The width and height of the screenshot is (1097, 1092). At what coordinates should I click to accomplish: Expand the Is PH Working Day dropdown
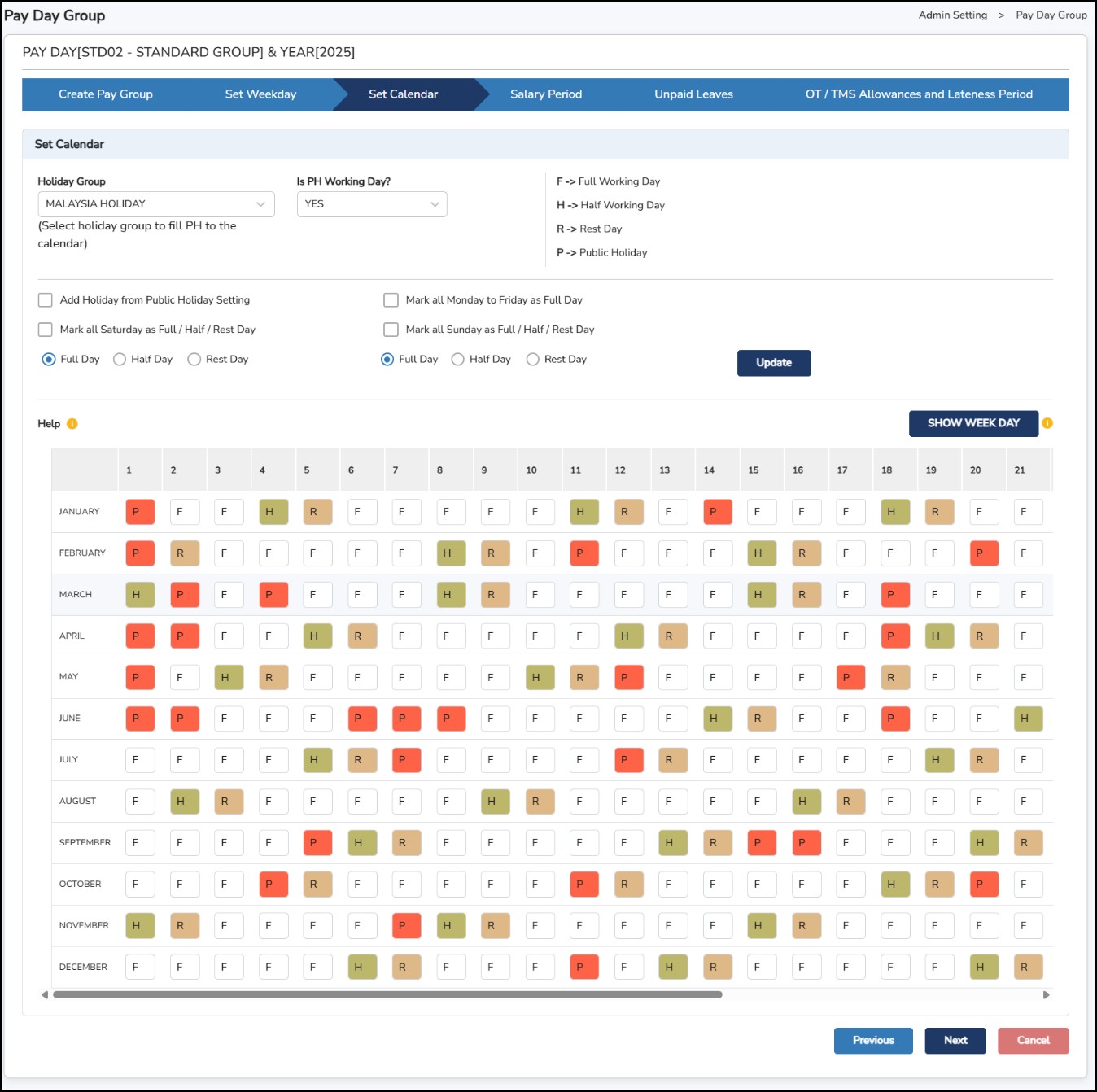coord(371,204)
